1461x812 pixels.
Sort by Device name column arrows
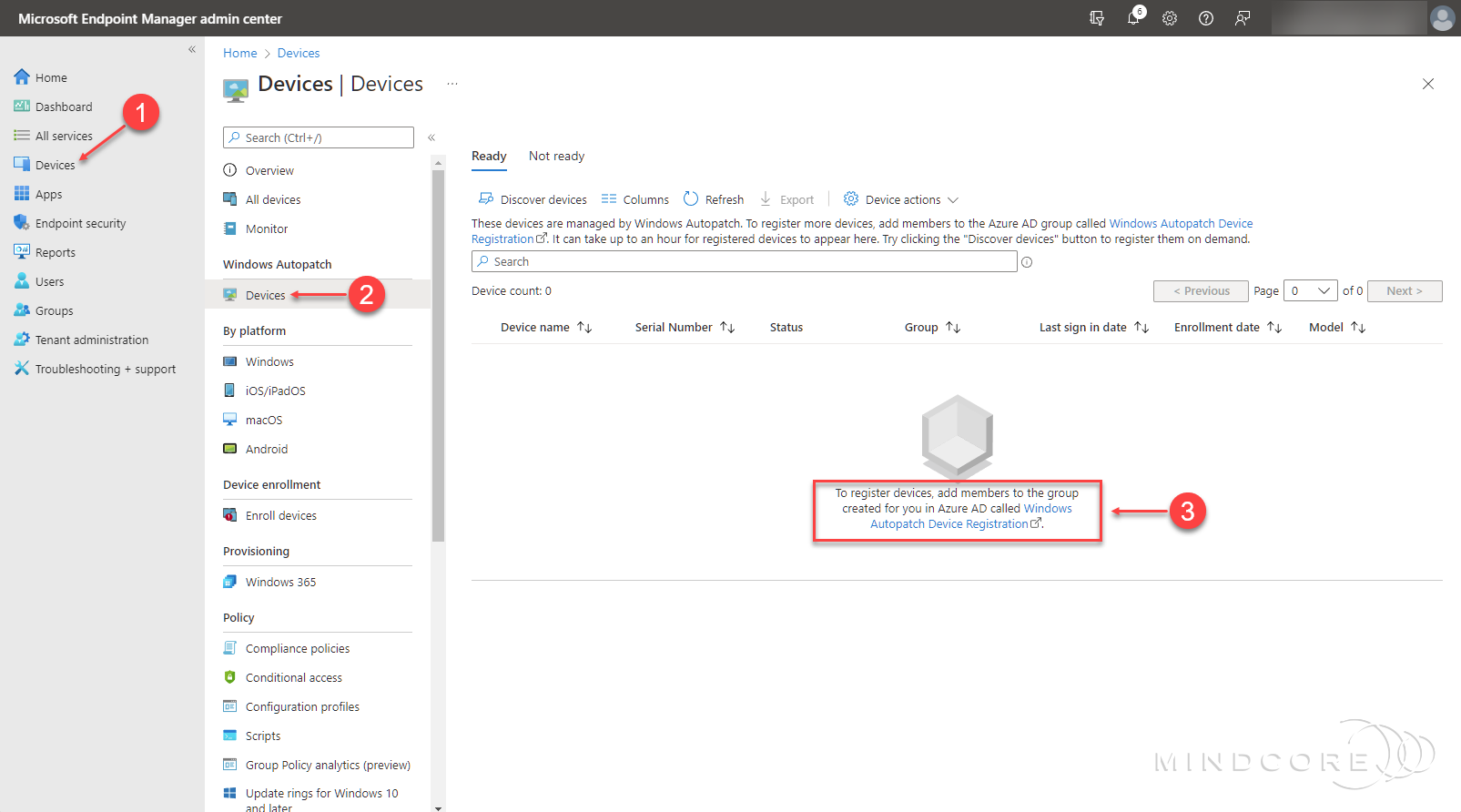[584, 328]
